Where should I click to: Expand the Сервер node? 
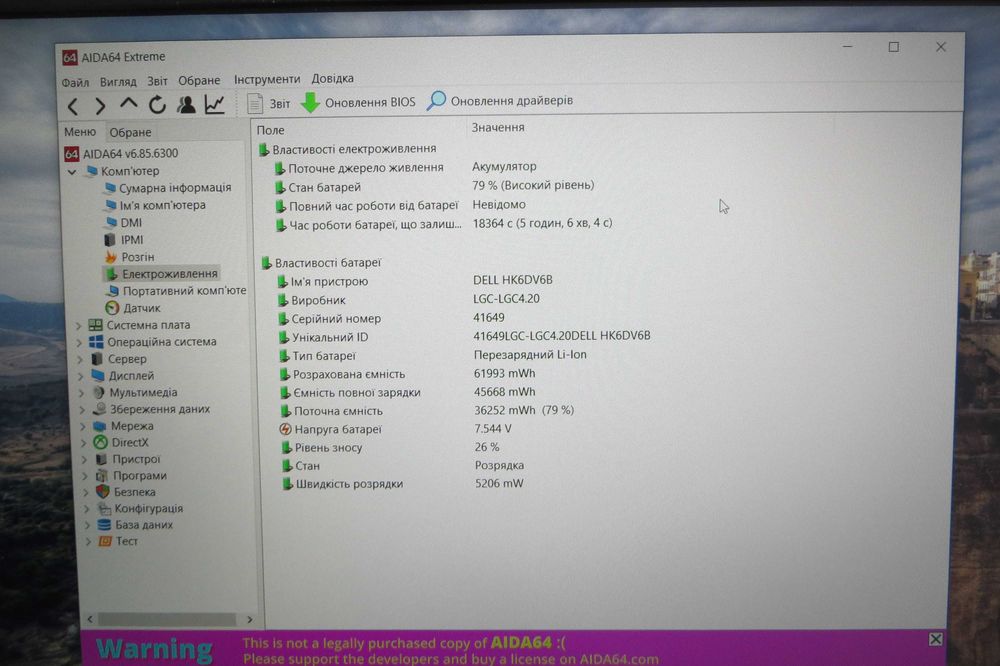pos(80,359)
